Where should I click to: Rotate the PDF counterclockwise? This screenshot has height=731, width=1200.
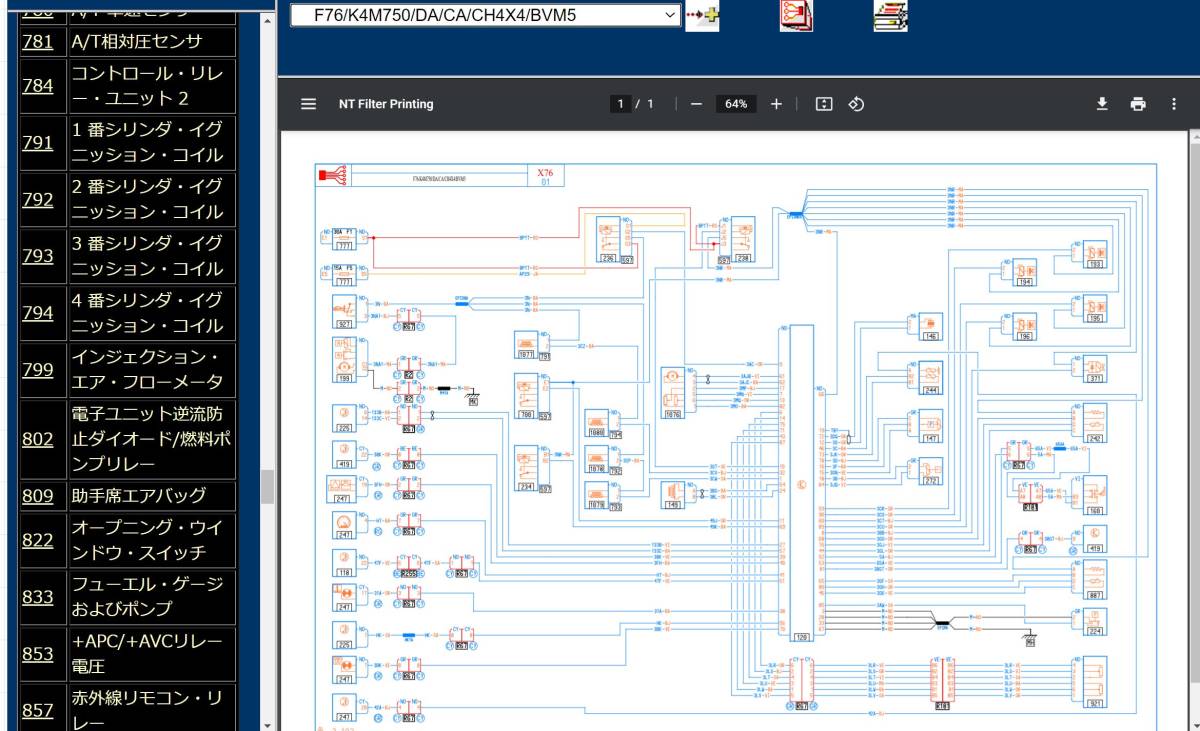tap(856, 104)
